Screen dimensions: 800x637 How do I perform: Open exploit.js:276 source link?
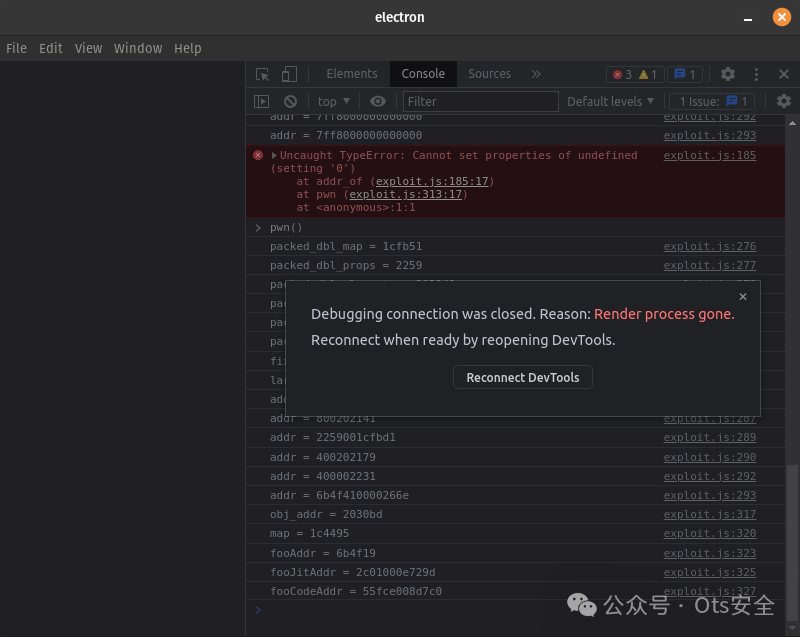tap(710, 246)
